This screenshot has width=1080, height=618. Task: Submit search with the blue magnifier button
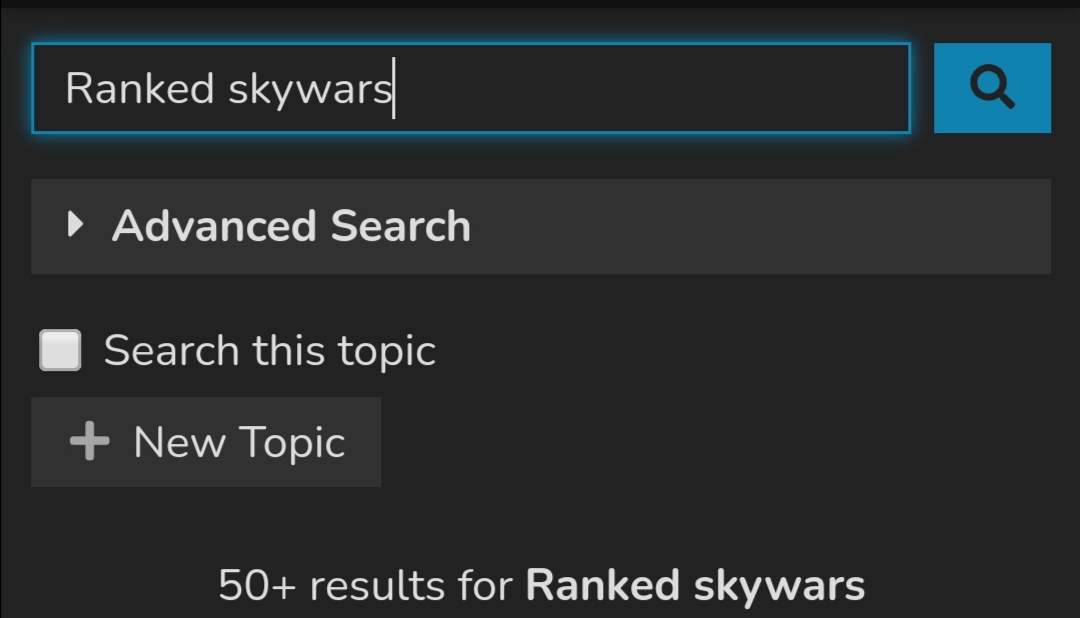992,87
